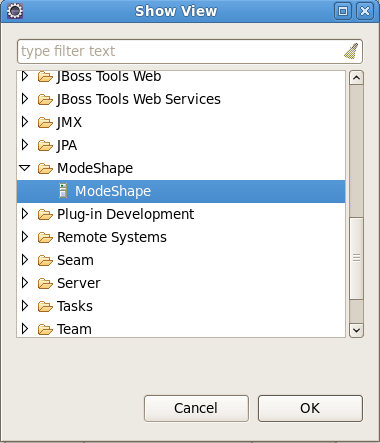Select the Plug-in Development label
The image size is (380, 443).
125,214
